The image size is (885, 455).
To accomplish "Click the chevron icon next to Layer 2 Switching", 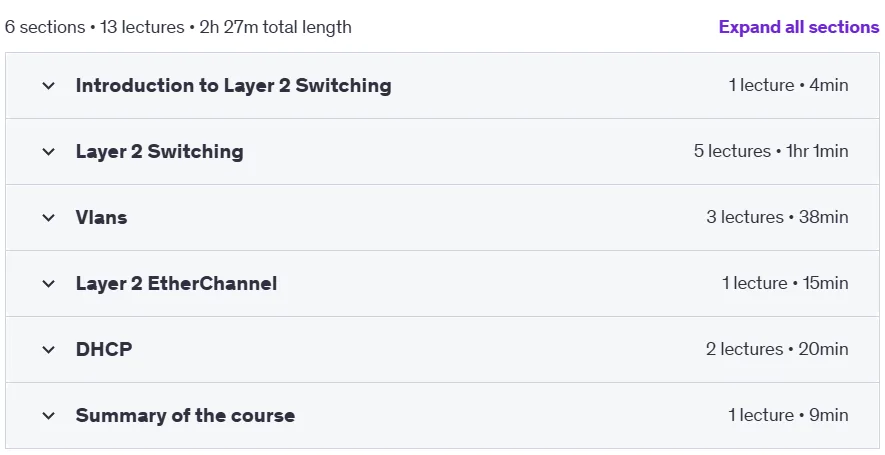I will [x=49, y=152].
